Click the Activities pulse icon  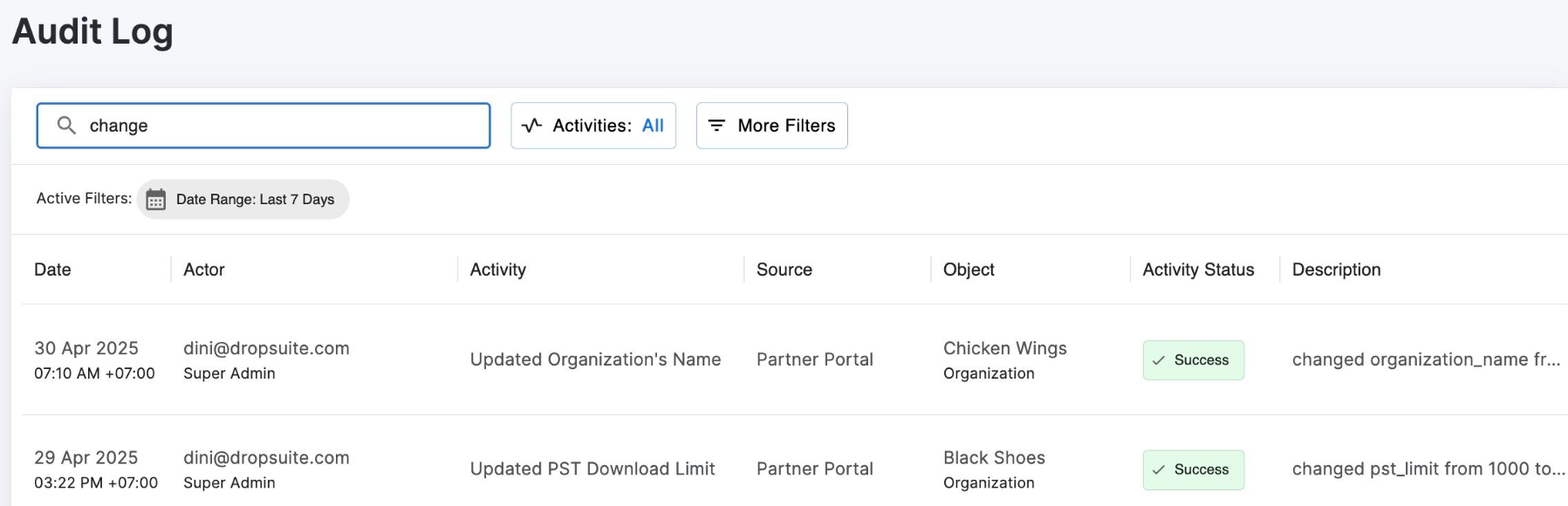click(x=531, y=126)
